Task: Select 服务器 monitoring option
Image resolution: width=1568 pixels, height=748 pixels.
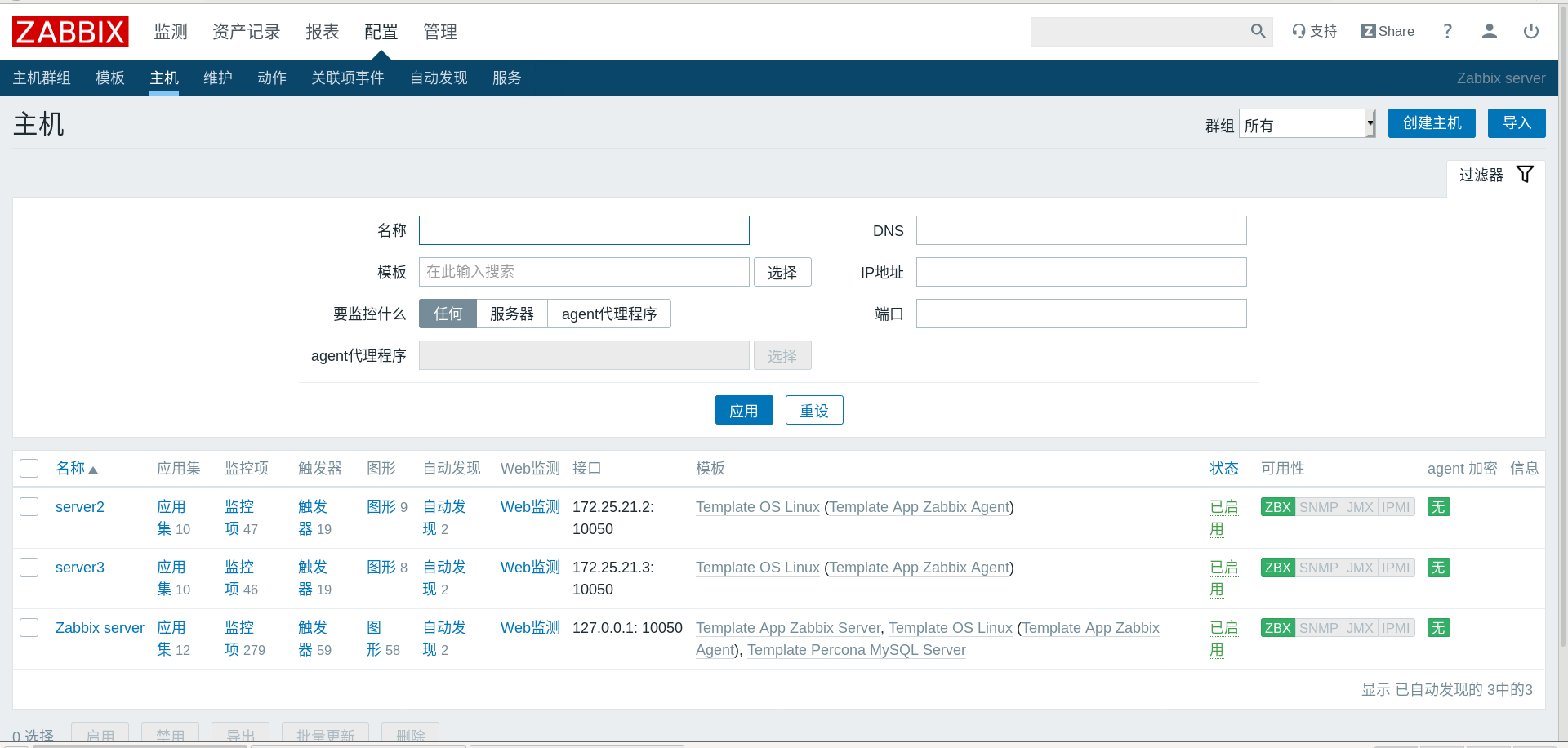Action: [512, 314]
